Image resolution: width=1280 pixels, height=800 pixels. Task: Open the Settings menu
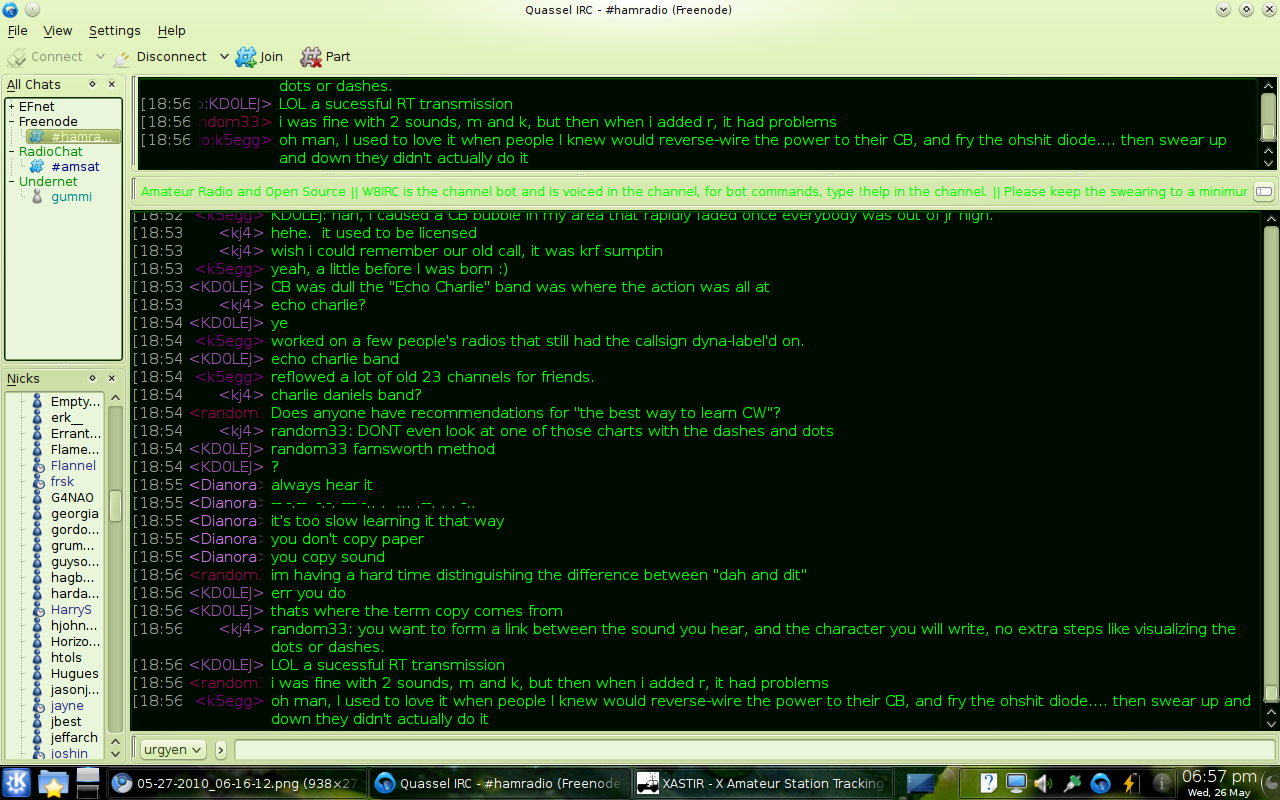(x=114, y=31)
